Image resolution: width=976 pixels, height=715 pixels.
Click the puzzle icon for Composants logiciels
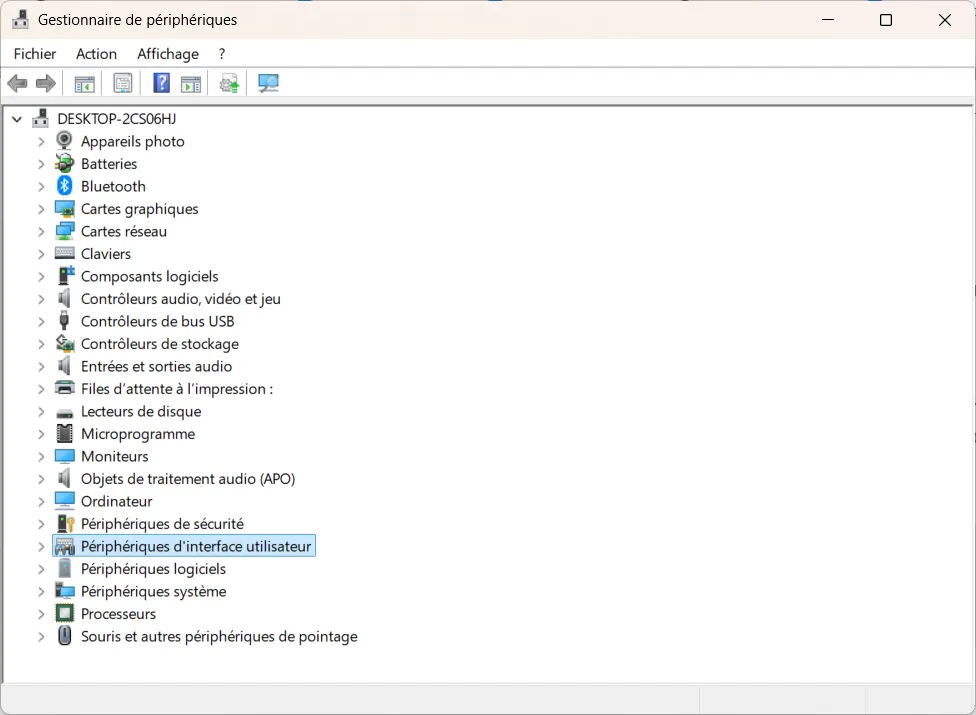point(65,275)
